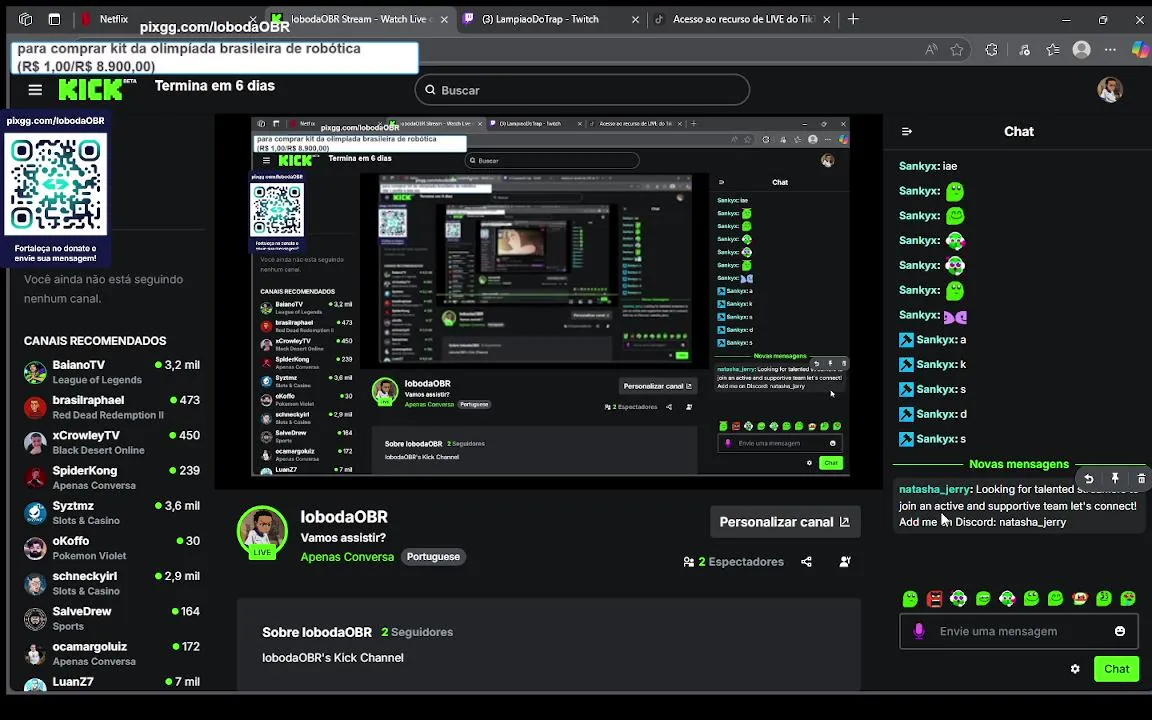
Task: Open Pokemon Violet category under oKoffo
Action: pyautogui.click(x=90, y=556)
